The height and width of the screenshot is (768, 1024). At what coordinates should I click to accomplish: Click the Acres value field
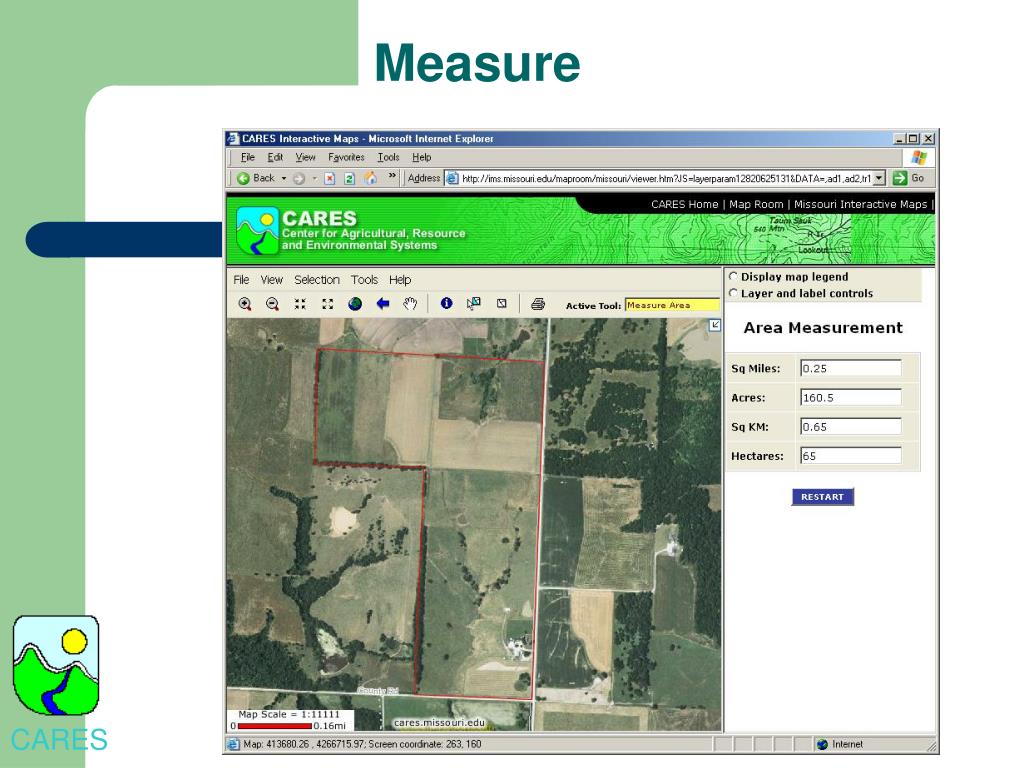[x=850, y=397]
